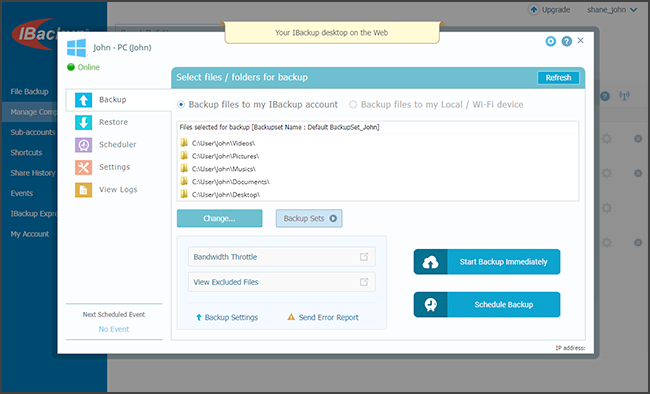Image resolution: width=650 pixels, height=394 pixels.
Task: Open the Settings tools icon
Action: [x=83, y=167]
